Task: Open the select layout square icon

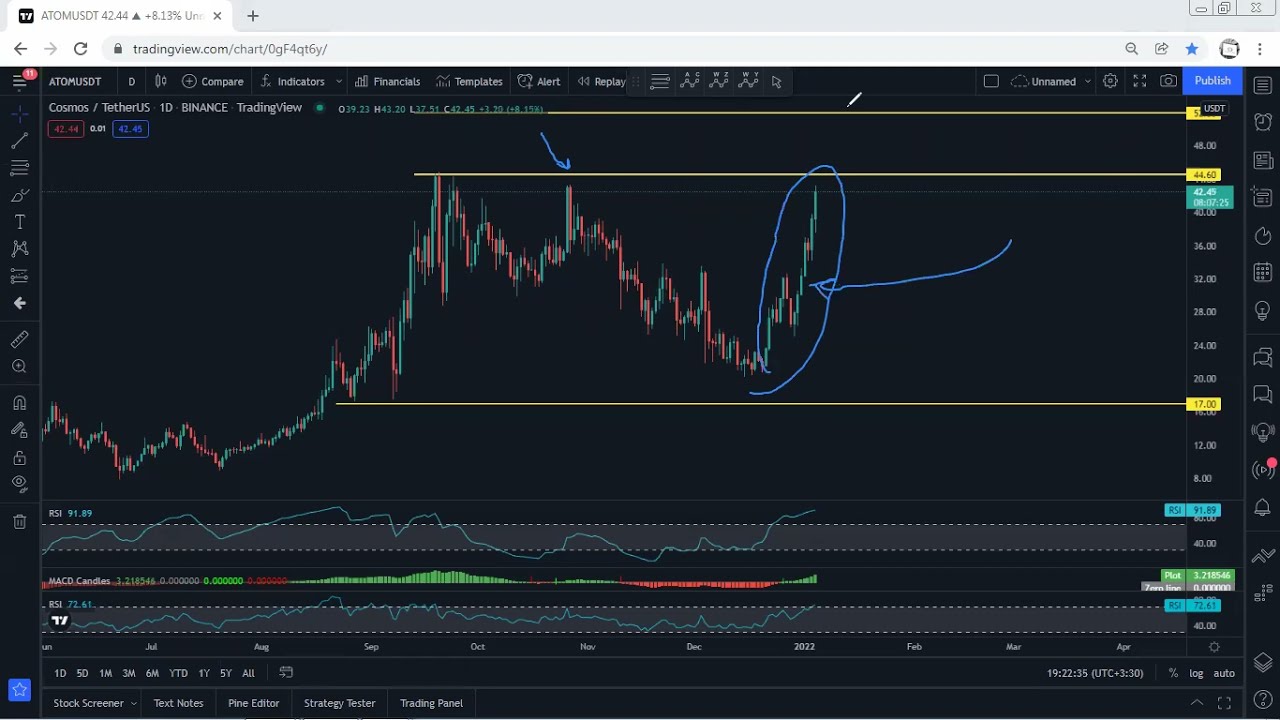Action: click(x=991, y=81)
